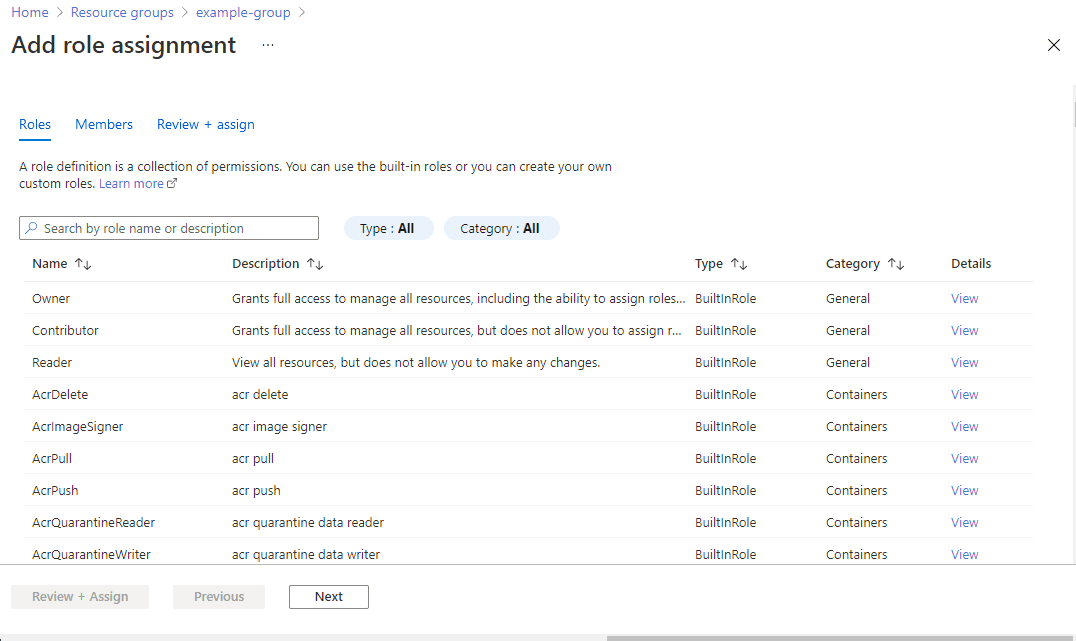Open the Review + assign tab
The height and width of the screenshot is (641, 1076).
[x=205, y=124]
